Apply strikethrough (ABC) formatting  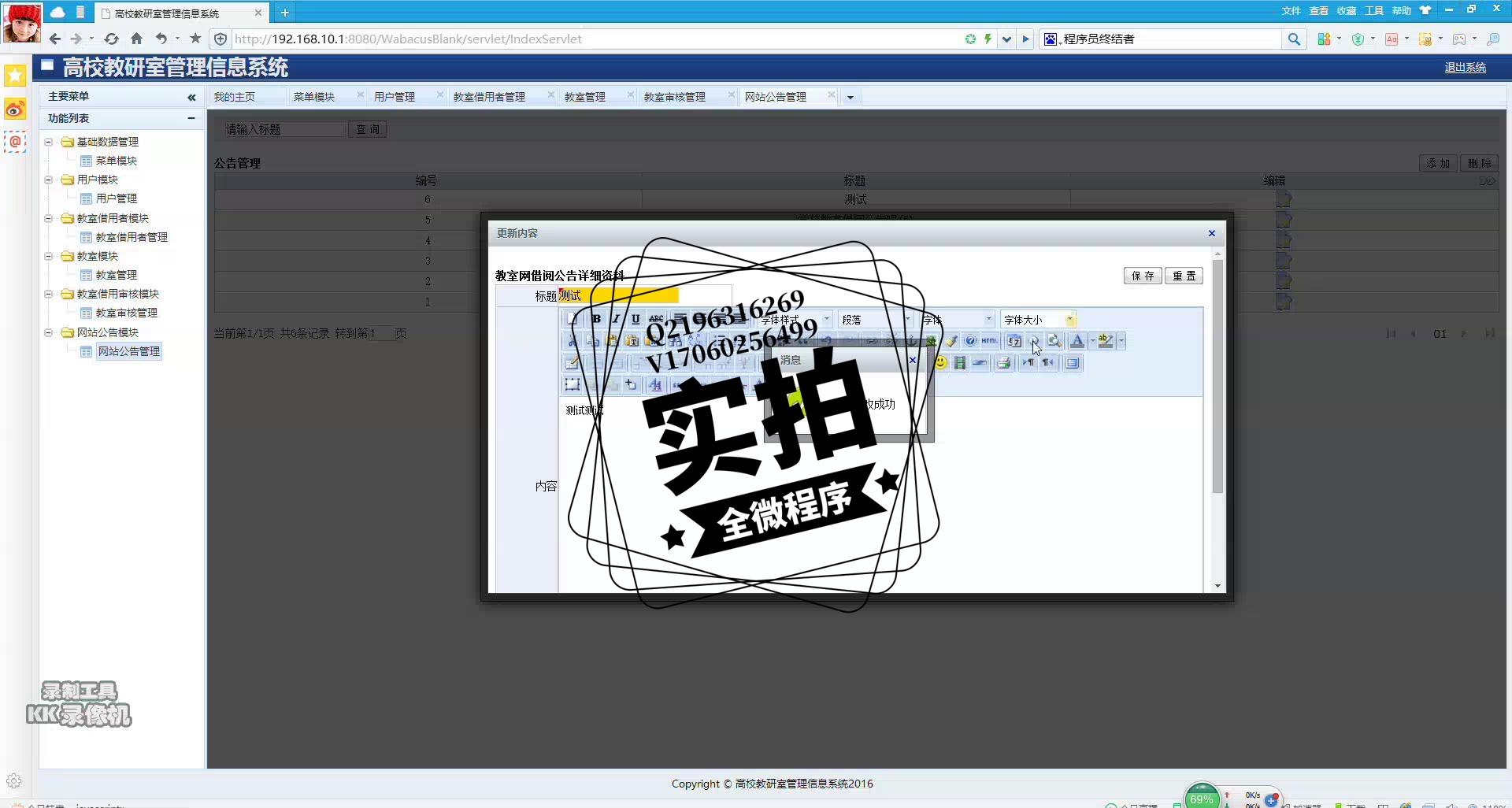656,319
